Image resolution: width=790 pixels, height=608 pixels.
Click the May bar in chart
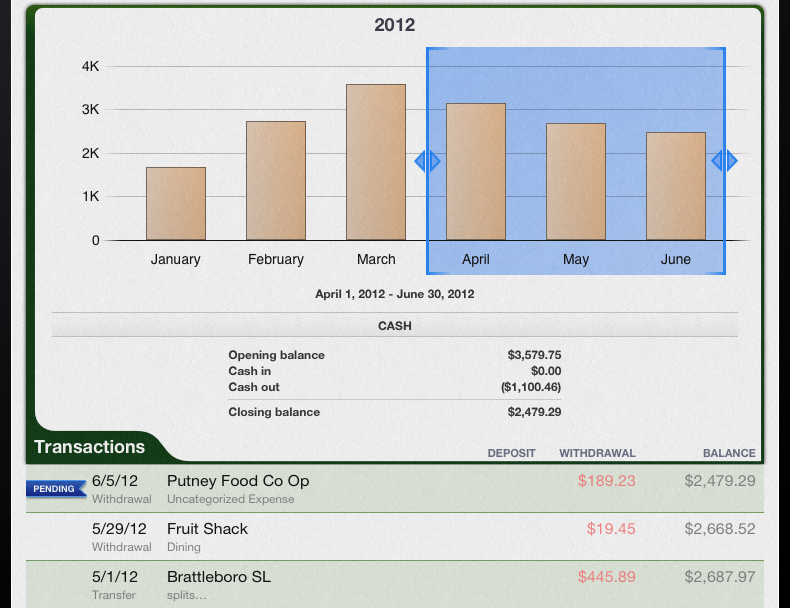pos(576,182)
